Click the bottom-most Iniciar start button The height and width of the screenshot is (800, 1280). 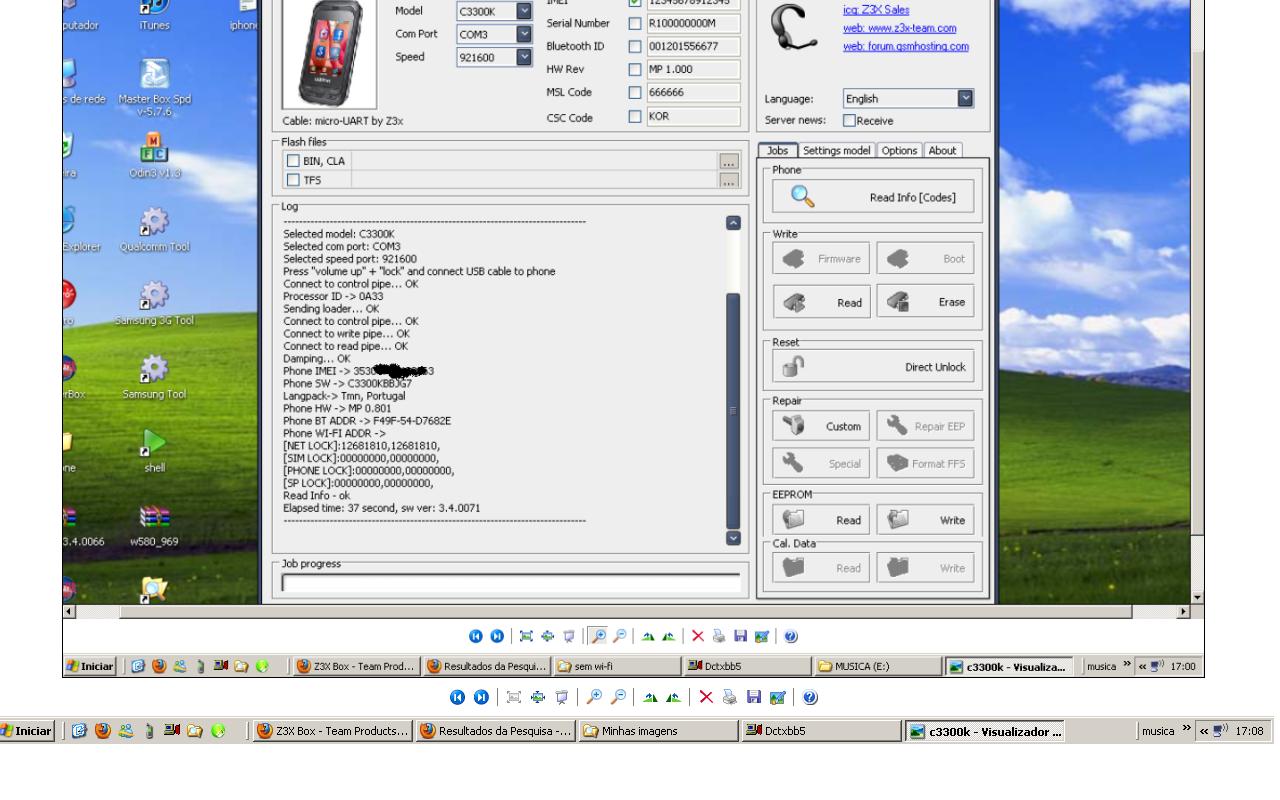[27, 731]
